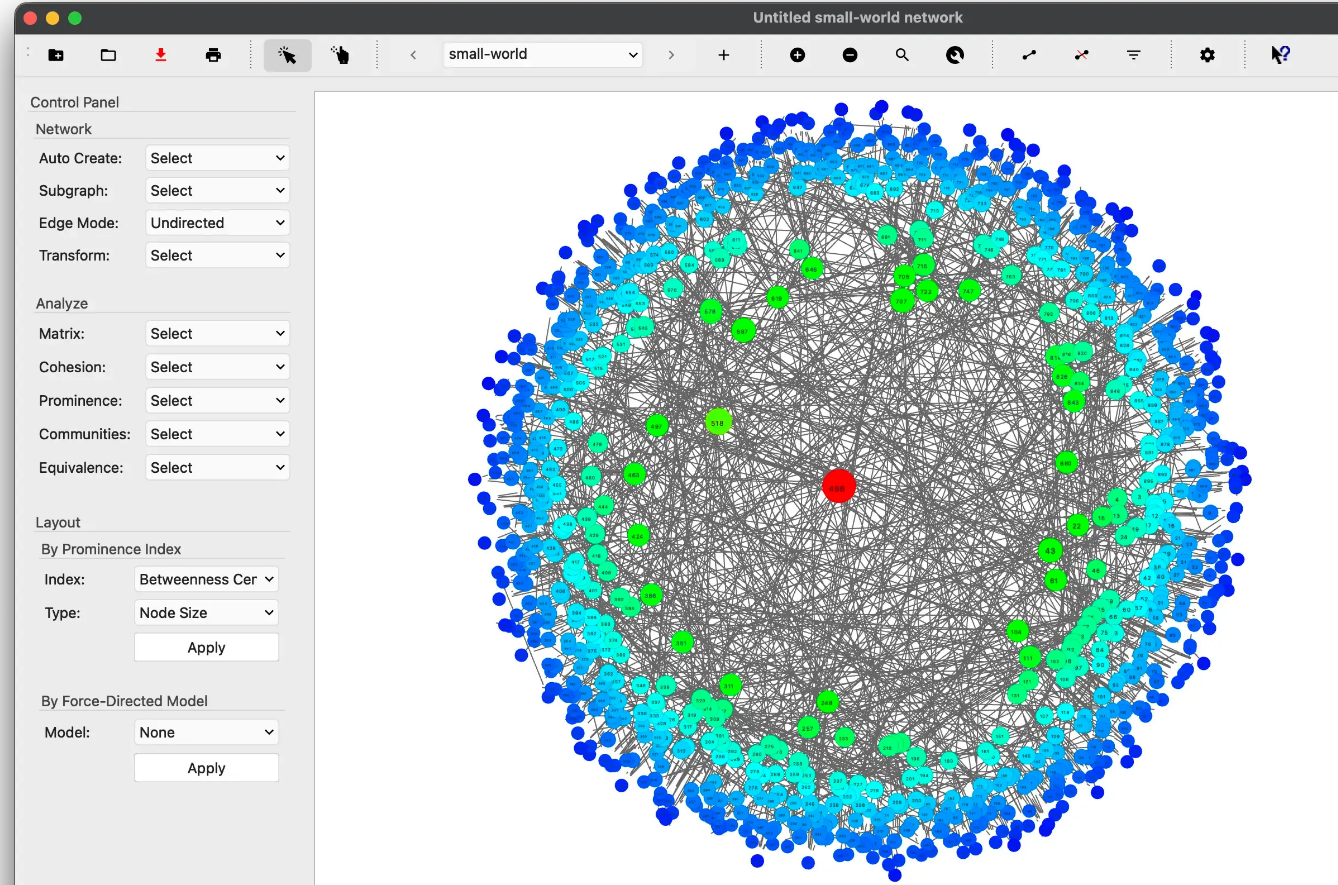This screenshot has width=1338, height=885.
Task: Open the search magnifier tool
Action: pyautogui.click(x=902, y=55)
